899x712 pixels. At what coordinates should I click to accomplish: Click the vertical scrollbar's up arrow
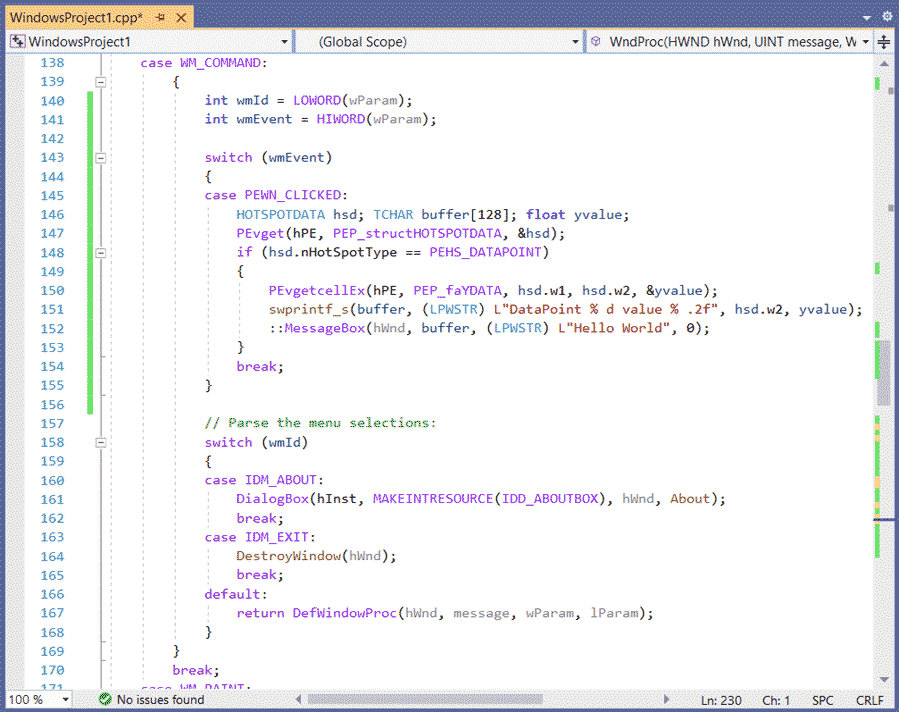884,62
